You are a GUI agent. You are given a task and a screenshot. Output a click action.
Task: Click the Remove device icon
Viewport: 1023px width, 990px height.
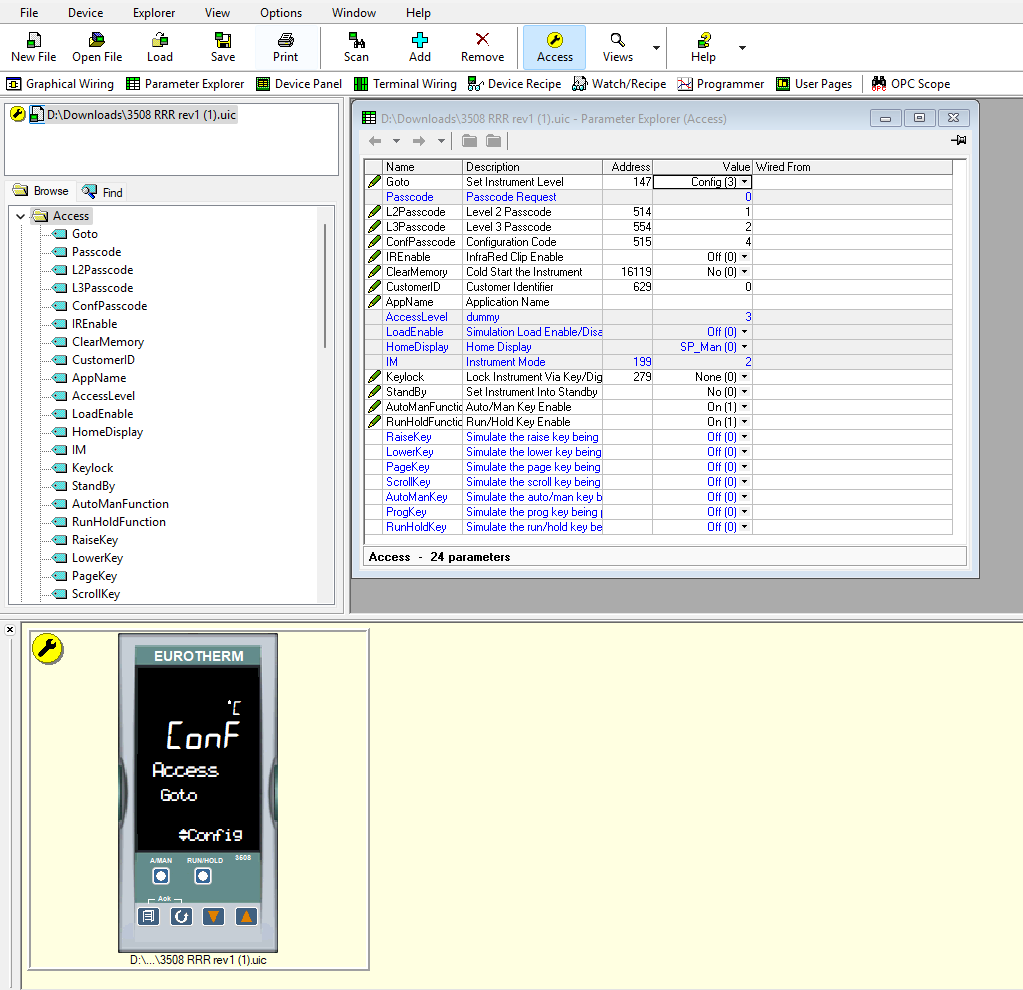pos(482,47)
